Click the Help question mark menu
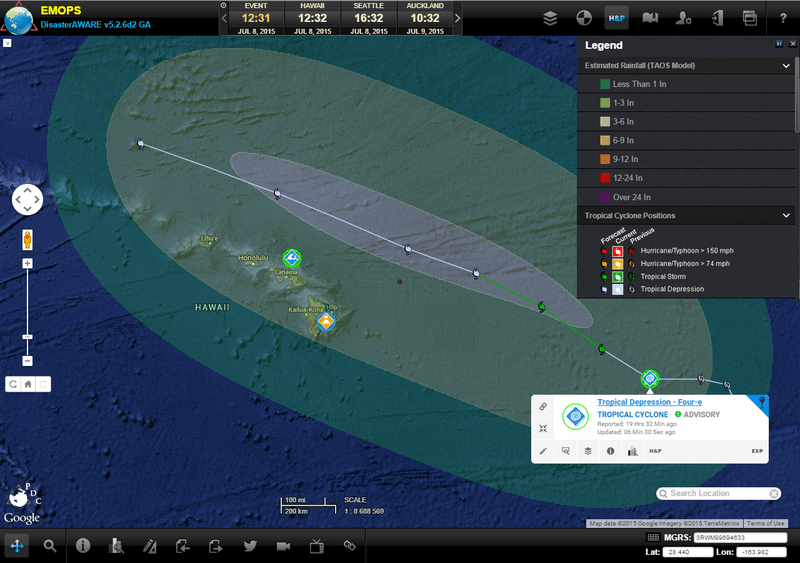This screenshot has width=800, height=563. click(x=782, y=18)
